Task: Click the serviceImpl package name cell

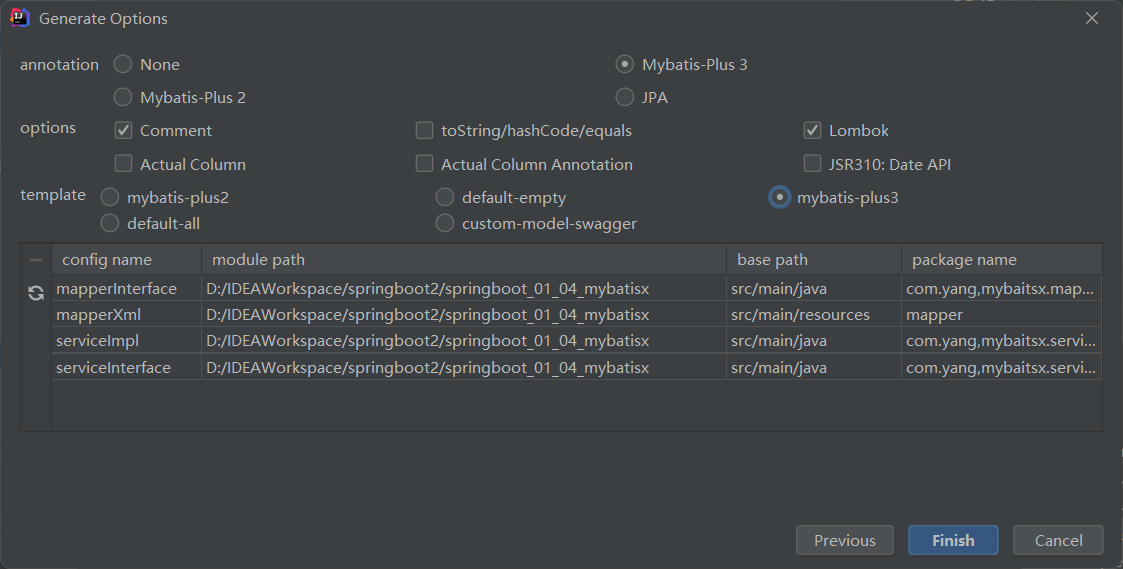Action: pyautogui.click(x=1000, y=341)
